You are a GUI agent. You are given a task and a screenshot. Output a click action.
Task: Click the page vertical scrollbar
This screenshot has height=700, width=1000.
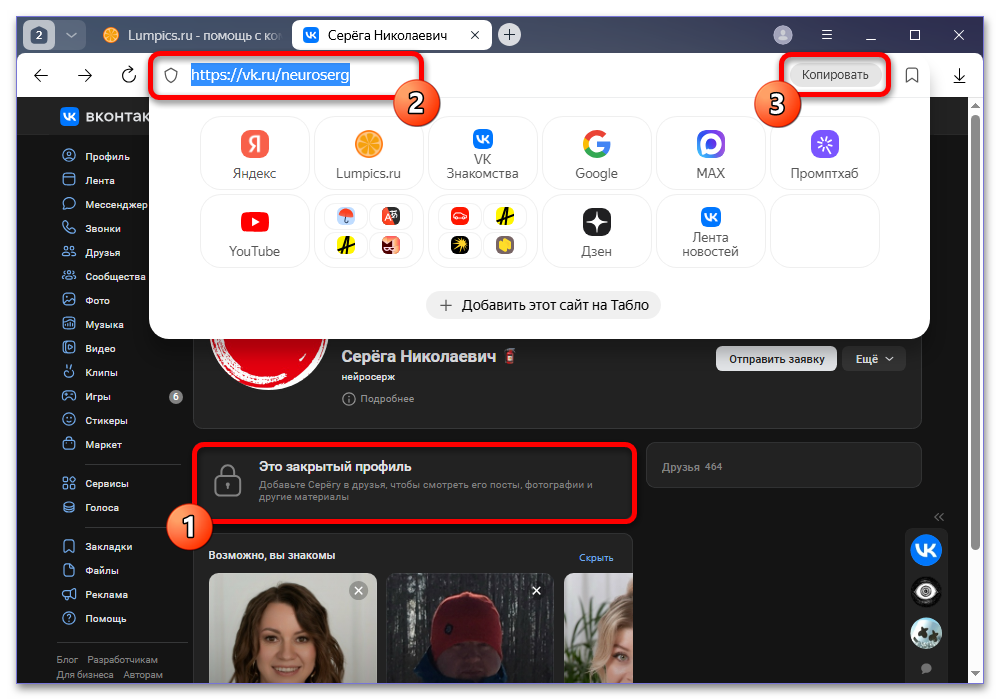click(x=975, y=332)
